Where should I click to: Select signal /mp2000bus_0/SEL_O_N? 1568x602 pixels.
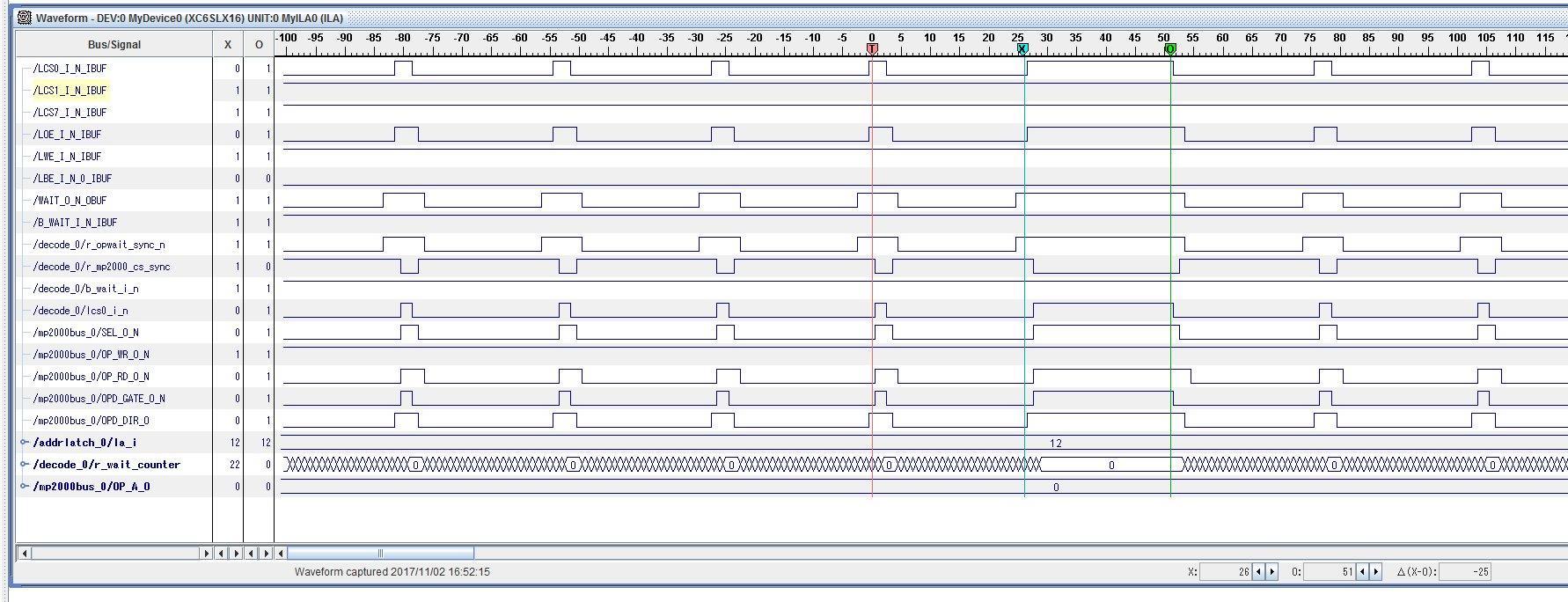[85, 332]
